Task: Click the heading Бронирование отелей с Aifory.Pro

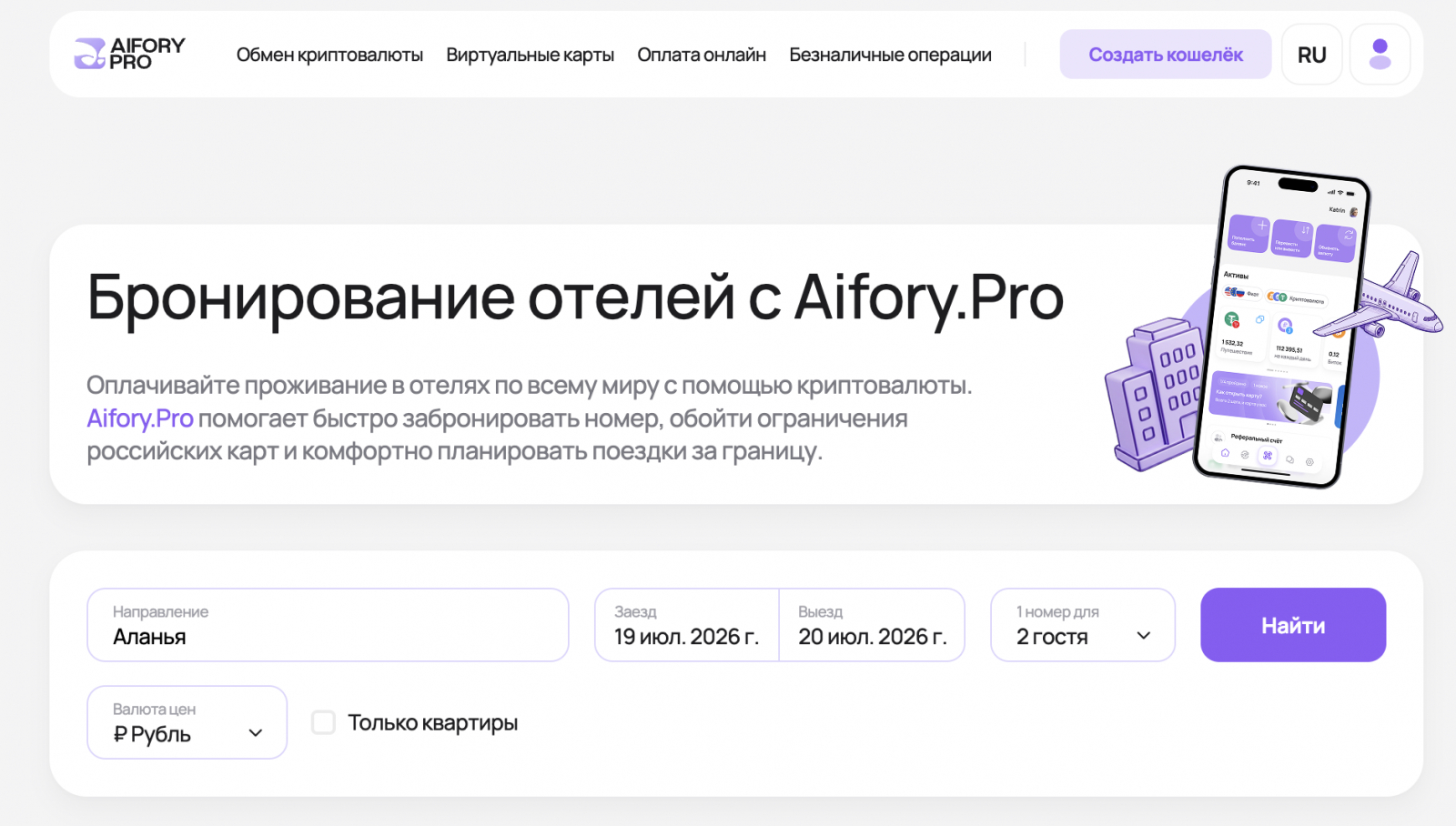Action: click(575, 298)
